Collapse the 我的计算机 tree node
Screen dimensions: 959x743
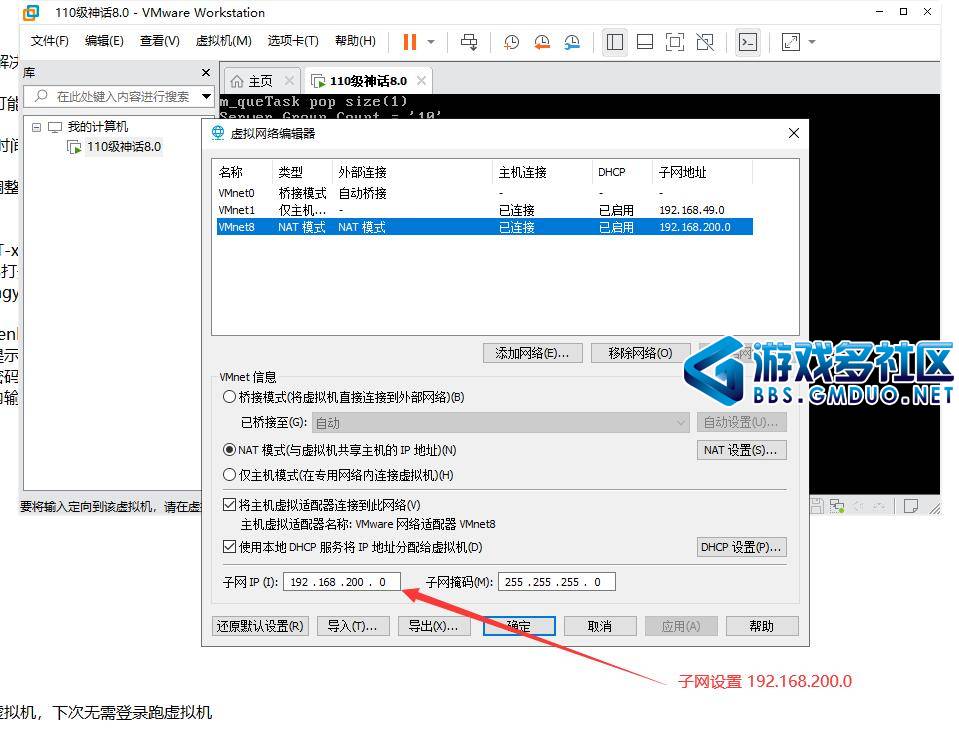(x=37, y=127)
